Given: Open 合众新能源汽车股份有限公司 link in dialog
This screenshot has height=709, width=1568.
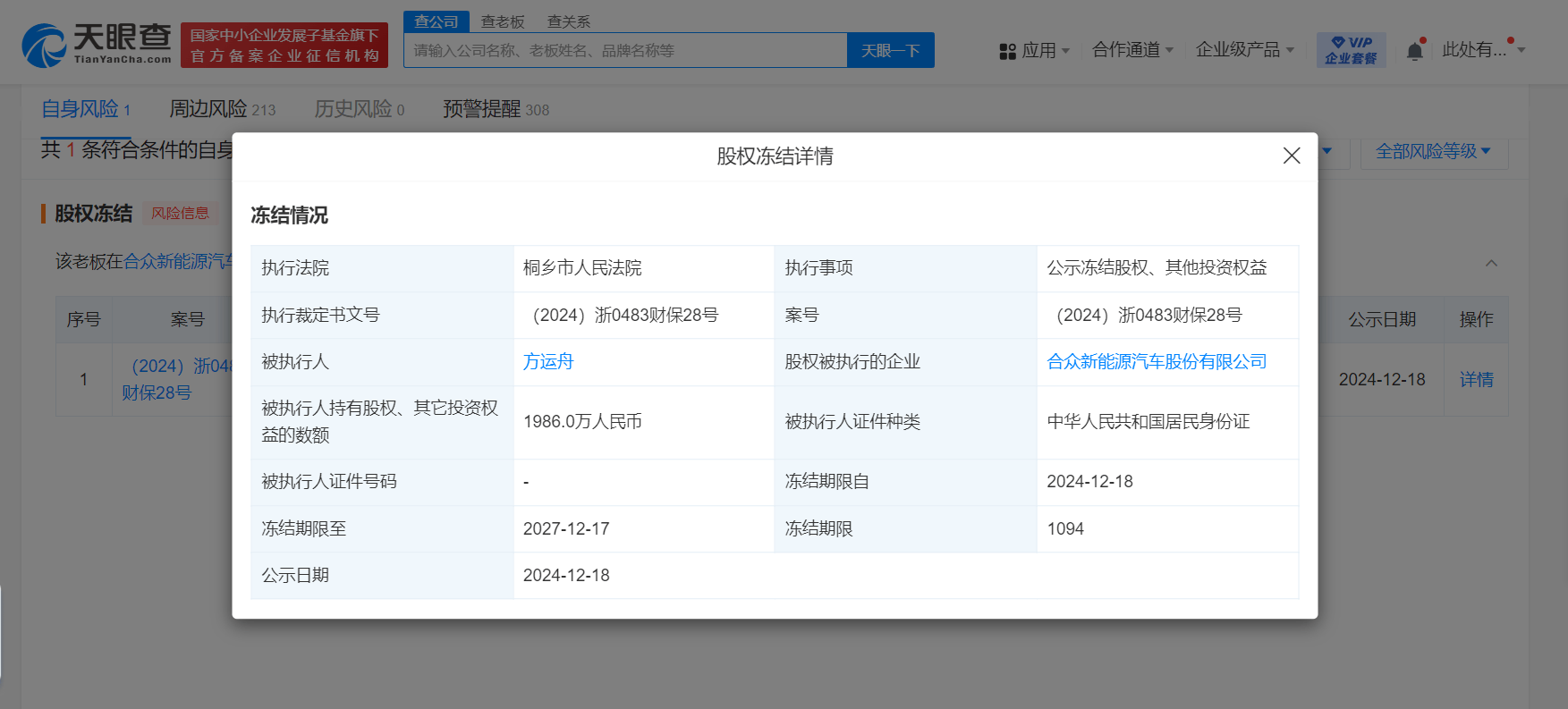Looking at the screenshot, I should (x=1157, y=362).
